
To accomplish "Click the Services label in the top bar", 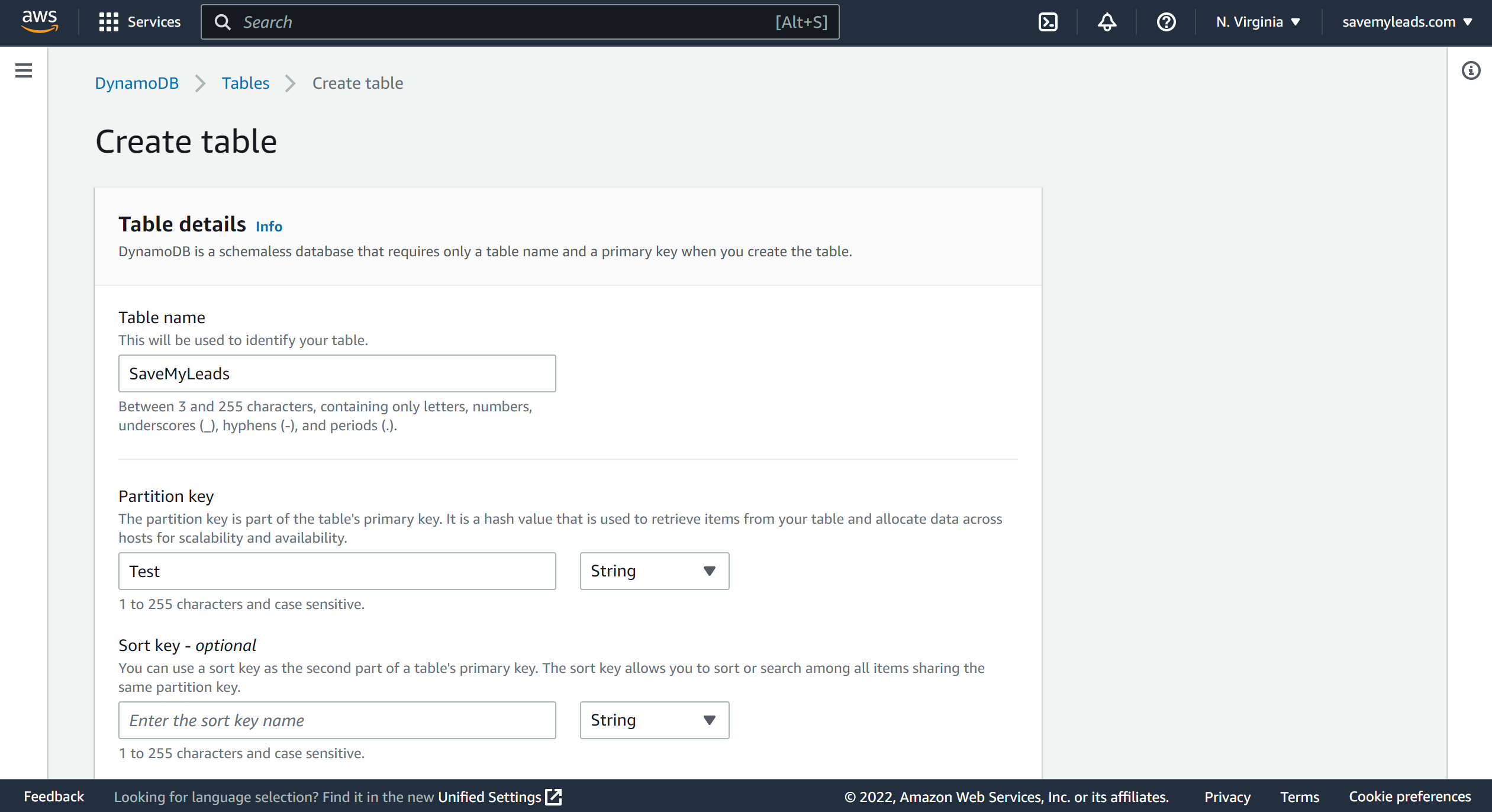I will [x=154, y=22].
